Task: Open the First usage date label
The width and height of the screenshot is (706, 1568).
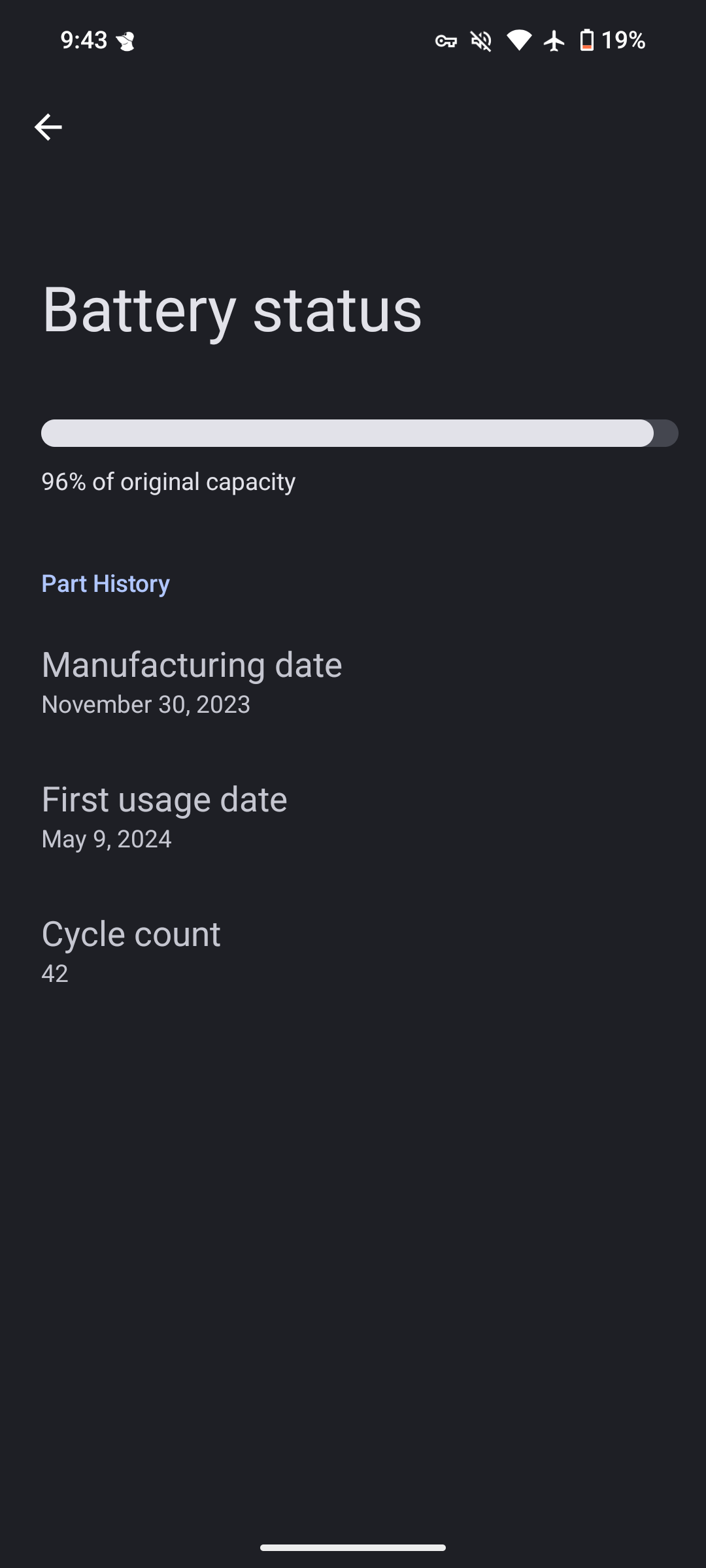Action: click(164, 799)
